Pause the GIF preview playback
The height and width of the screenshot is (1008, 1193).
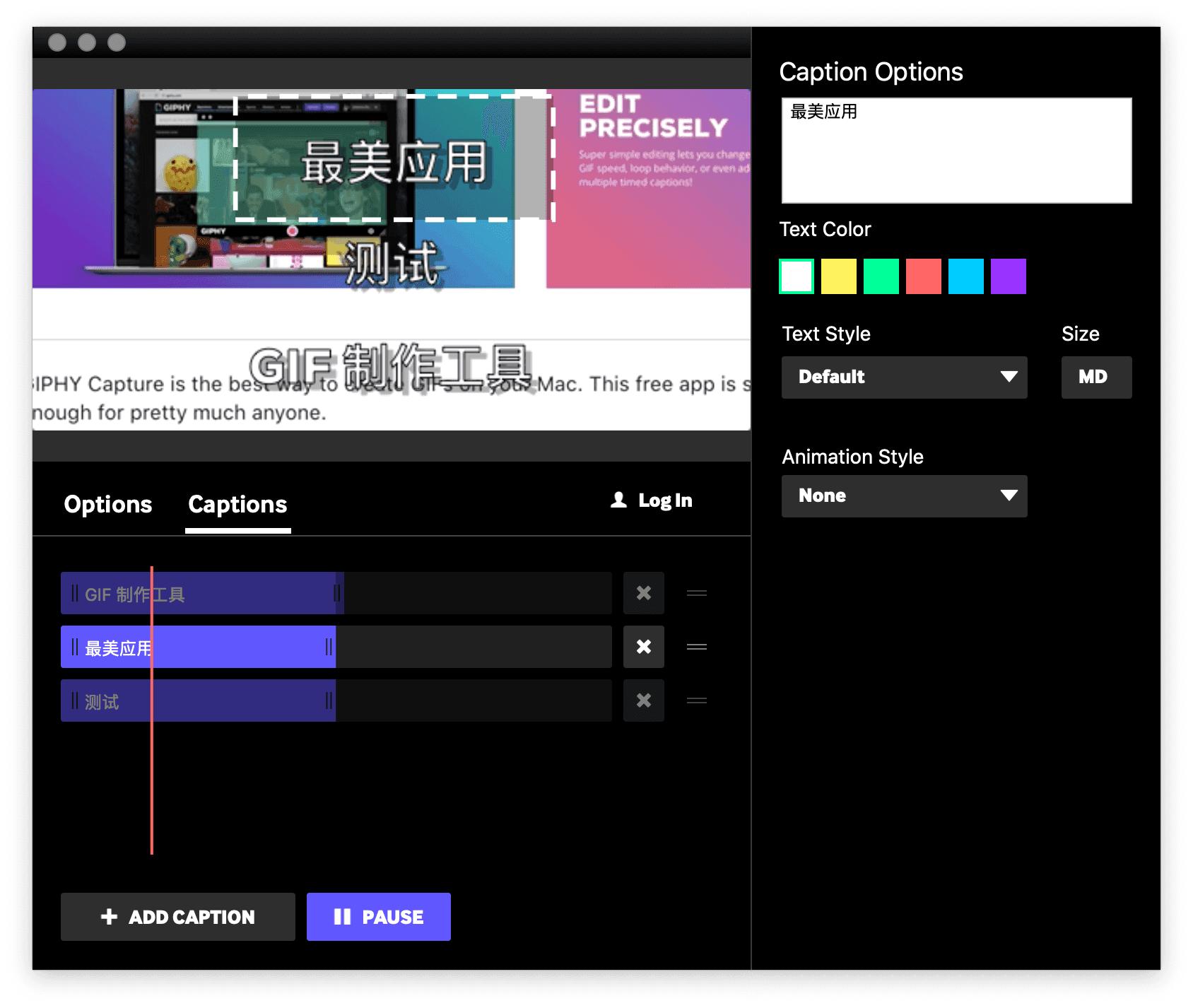[x=378, y=917]
